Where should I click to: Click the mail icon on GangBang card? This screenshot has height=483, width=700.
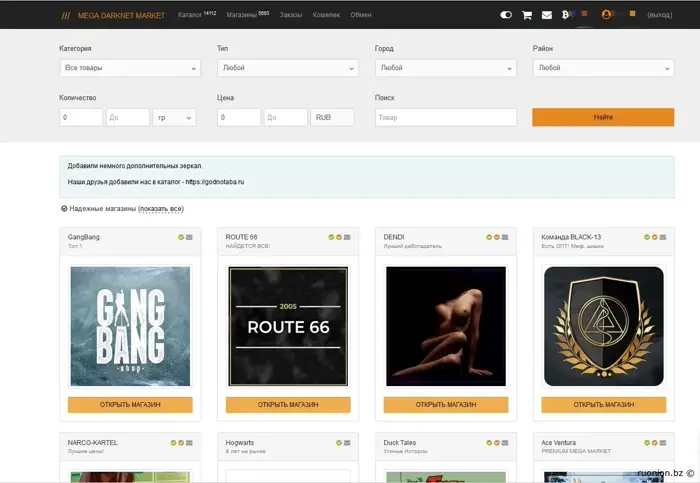tap(188, 237)
